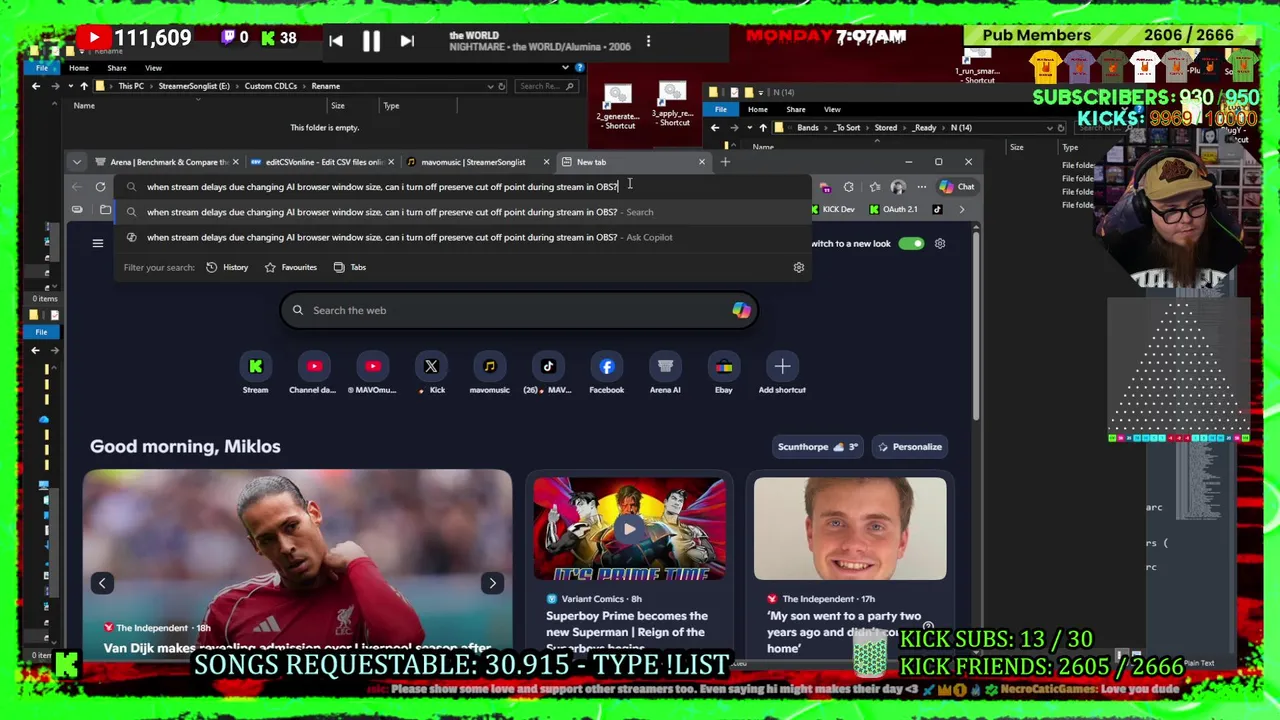Open the Arena AI shortcut tile

pos(665,374)
